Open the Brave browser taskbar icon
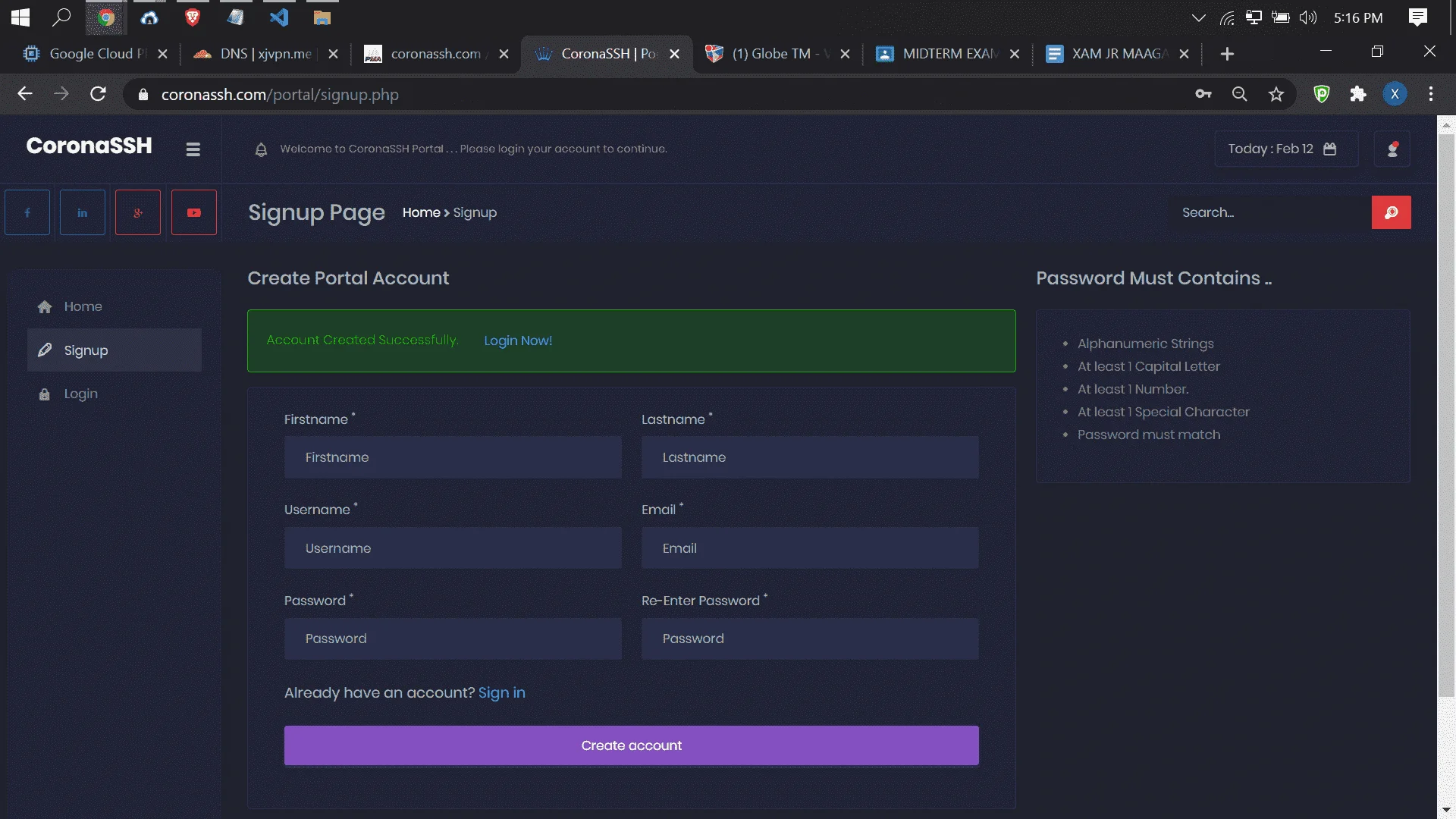Viewport: 1456px width, 819px height. click(x=193, y=17)
